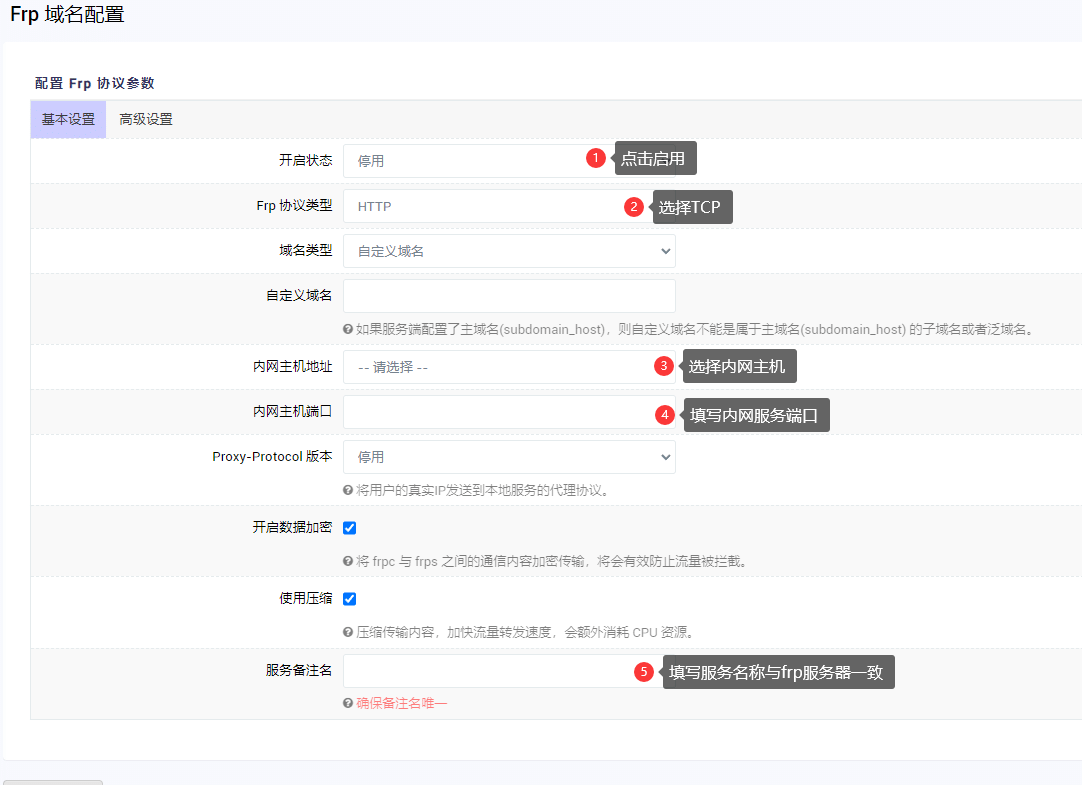
Task: Toggle the 使用压缩 checkbox
Action: [x=350, y=599]
